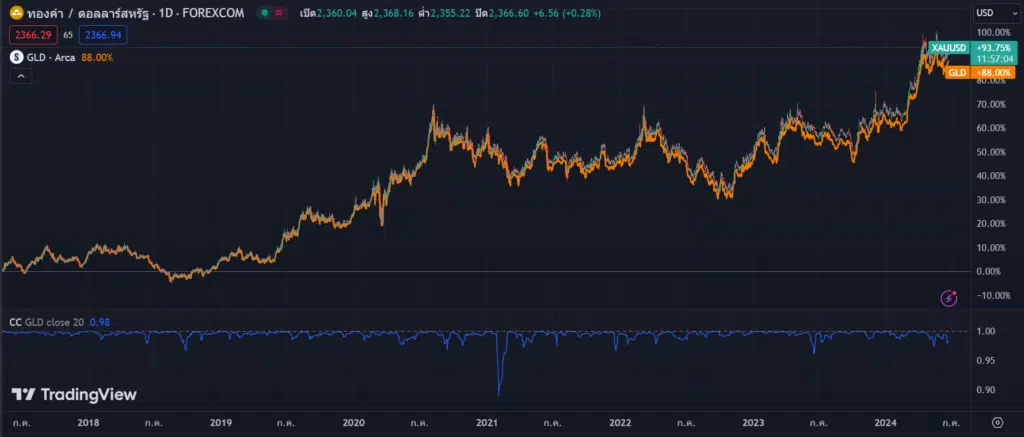Select the change value +6.56 (+0.28%)
The height and width of the screenshot is (437, 1024).
[566, 13]
